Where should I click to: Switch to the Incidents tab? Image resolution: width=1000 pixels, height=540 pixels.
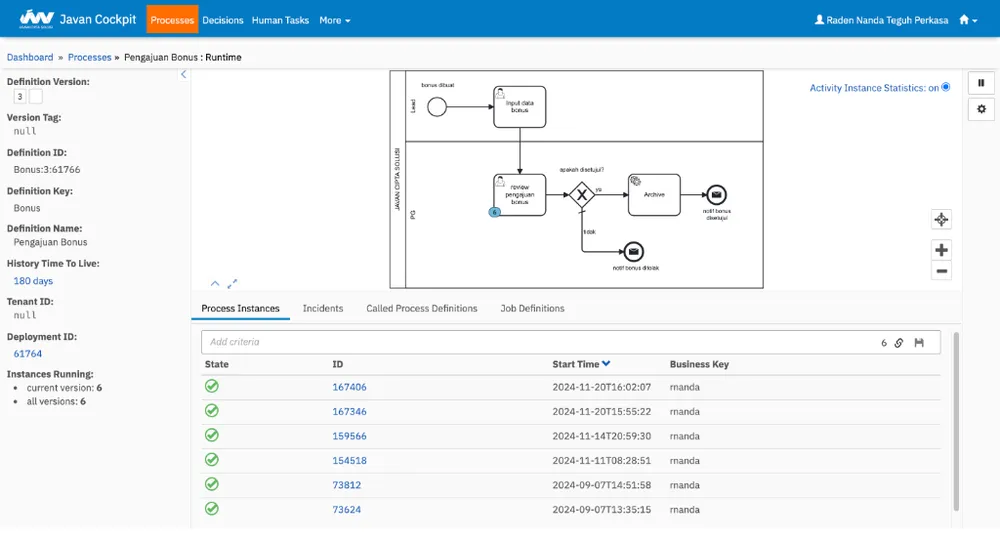click(323, 309)
